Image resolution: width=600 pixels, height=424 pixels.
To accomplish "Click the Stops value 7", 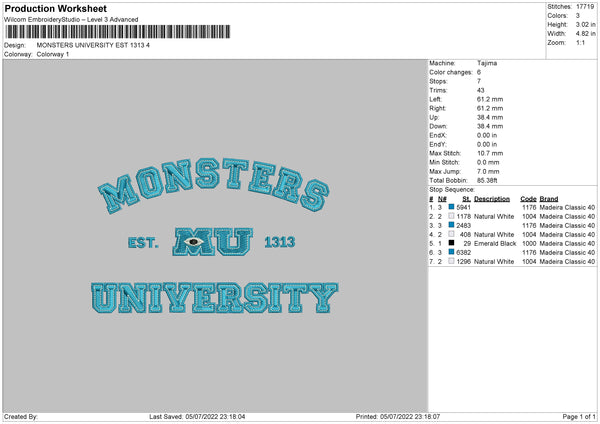I will 479,81.
